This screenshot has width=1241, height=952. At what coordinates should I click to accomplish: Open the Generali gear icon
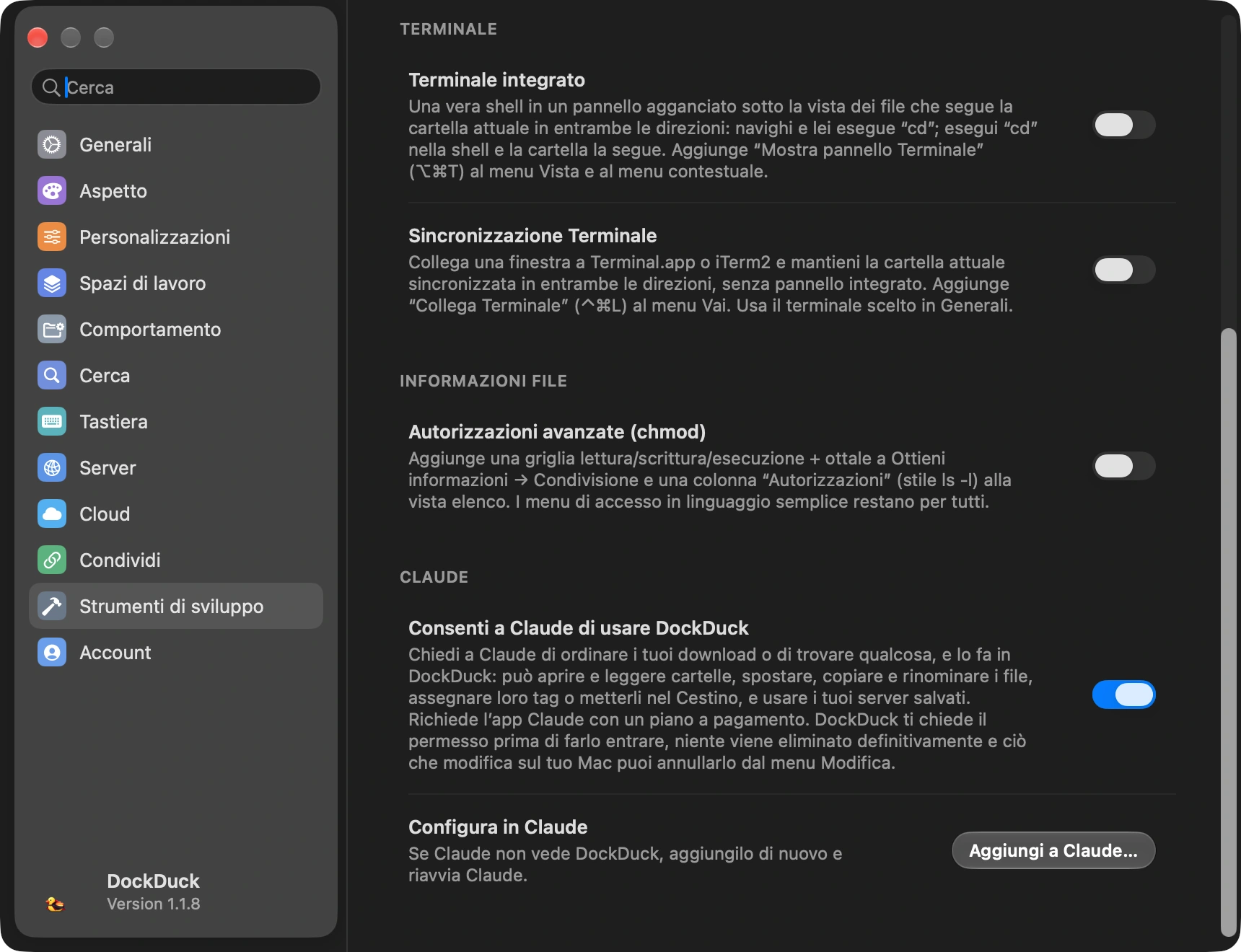click(52, 145)
